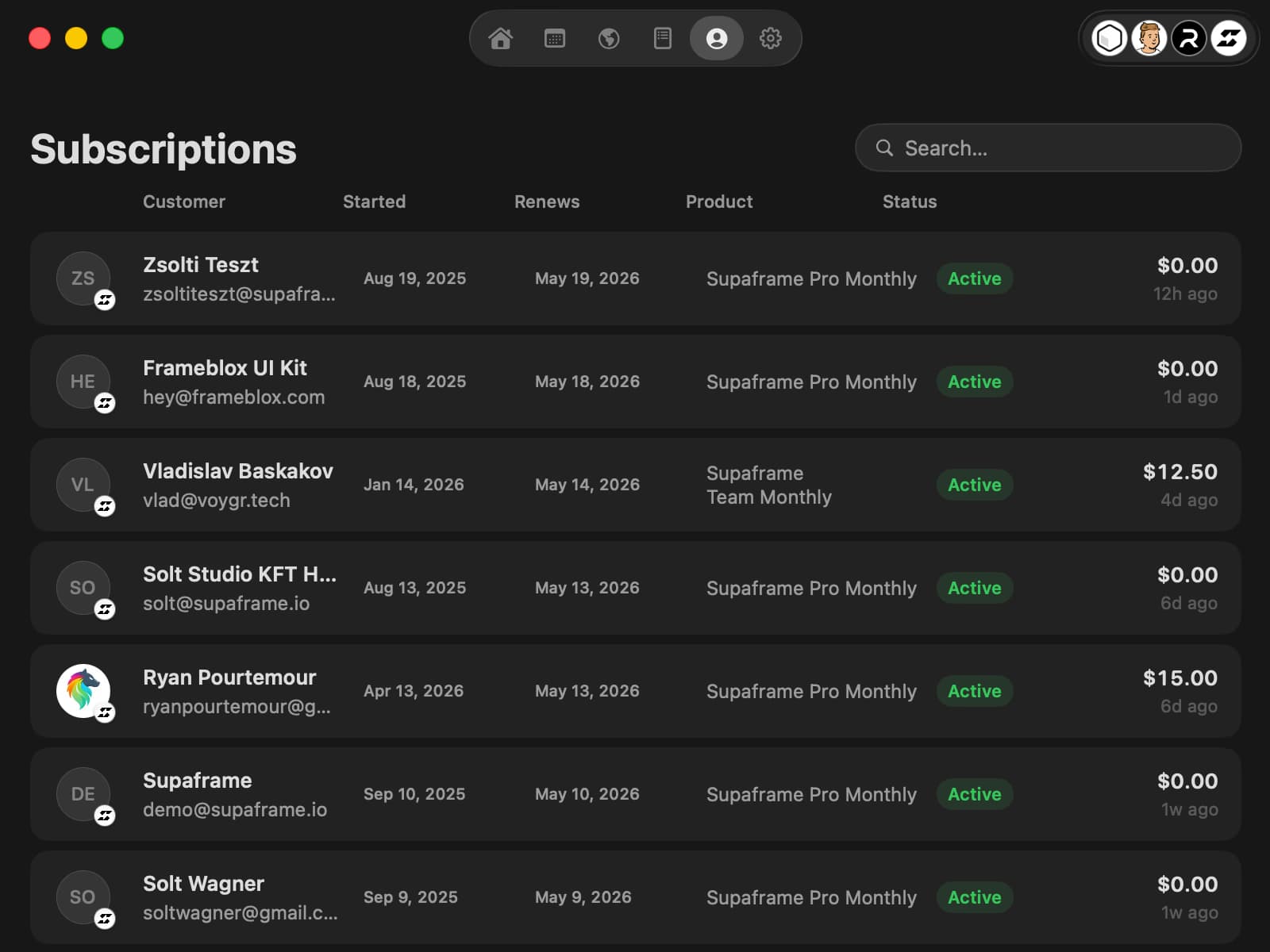Screen dimensions: 1270x952
Task: Switch to the white cube workspace icon
Action: [1110, 38]
